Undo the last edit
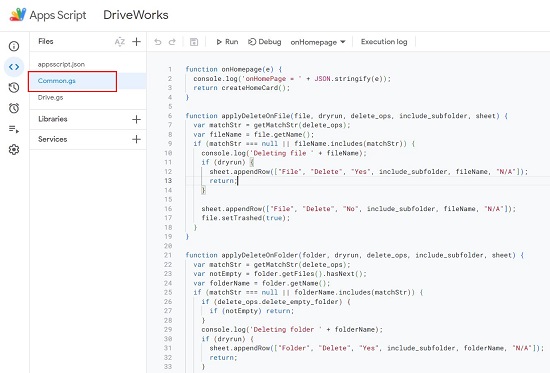This screenshot has width=550, height=373. [x=158, y=42]
